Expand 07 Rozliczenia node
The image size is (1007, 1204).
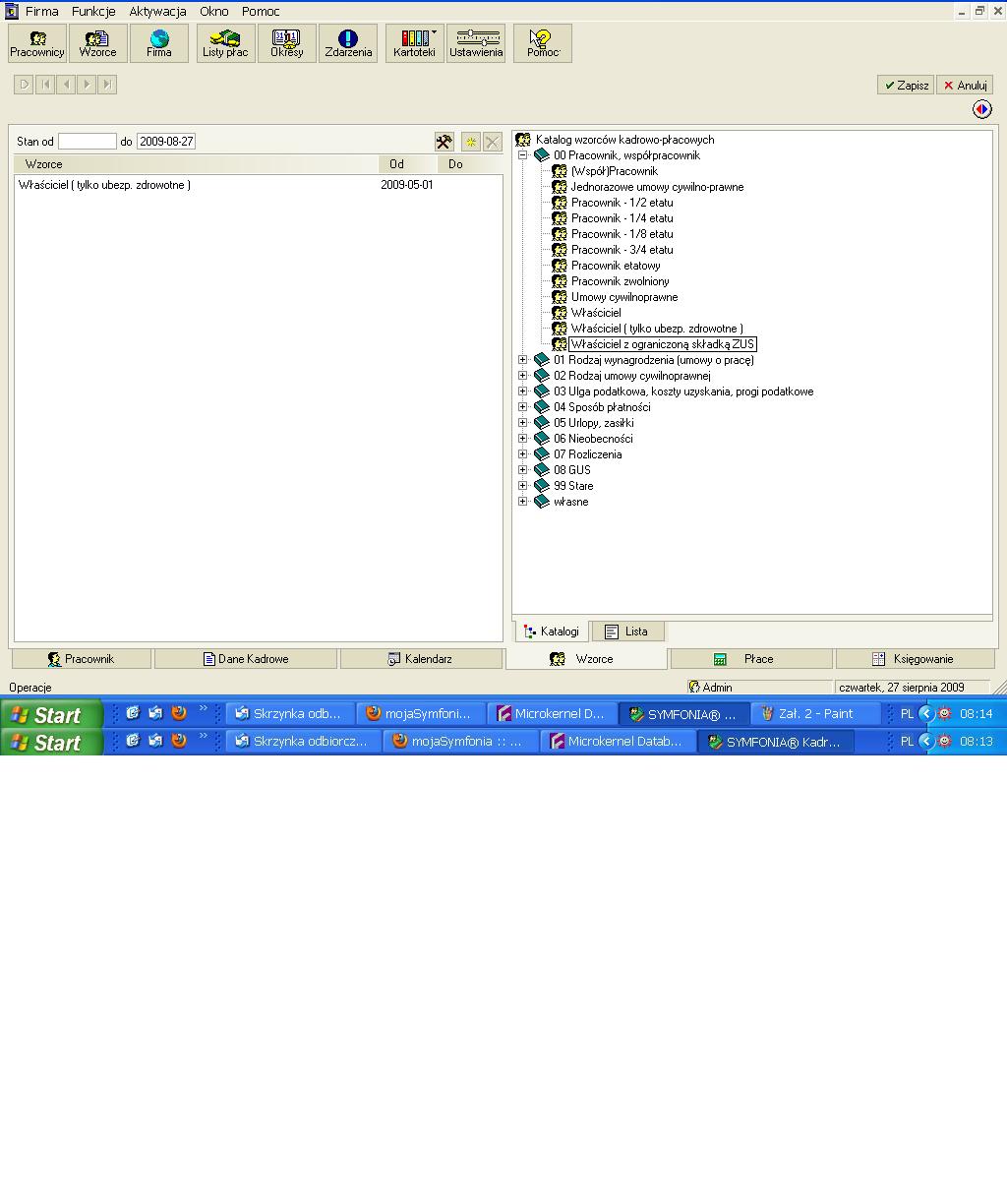523,454
